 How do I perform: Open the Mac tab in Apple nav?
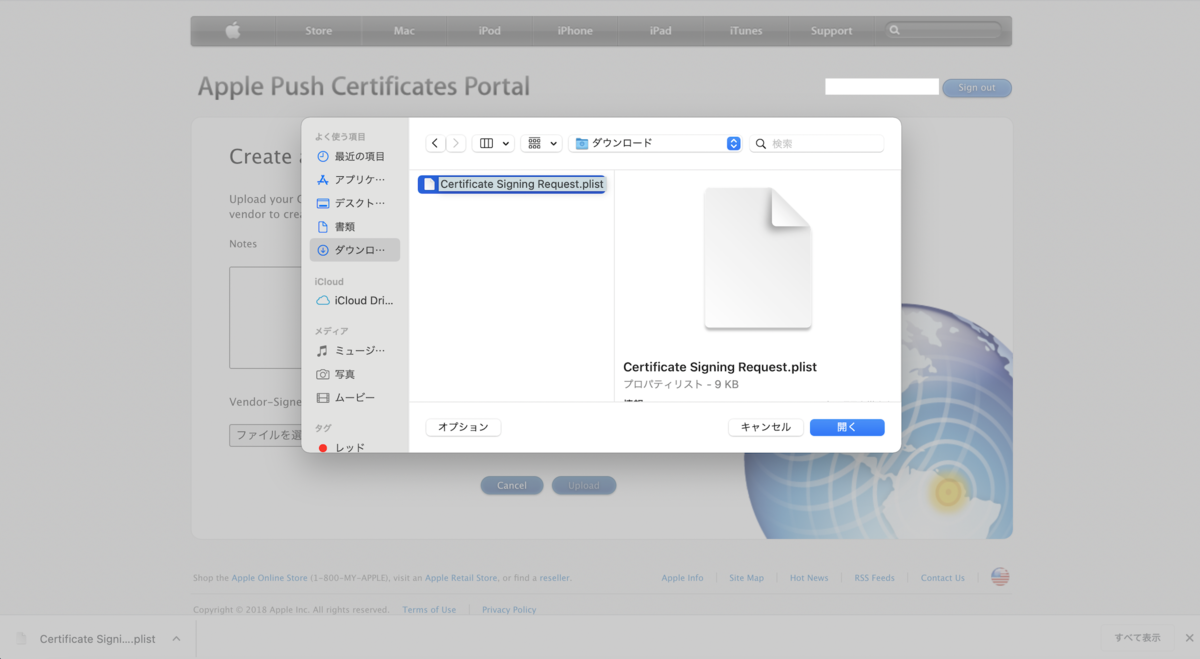click(x=404, y=31)
